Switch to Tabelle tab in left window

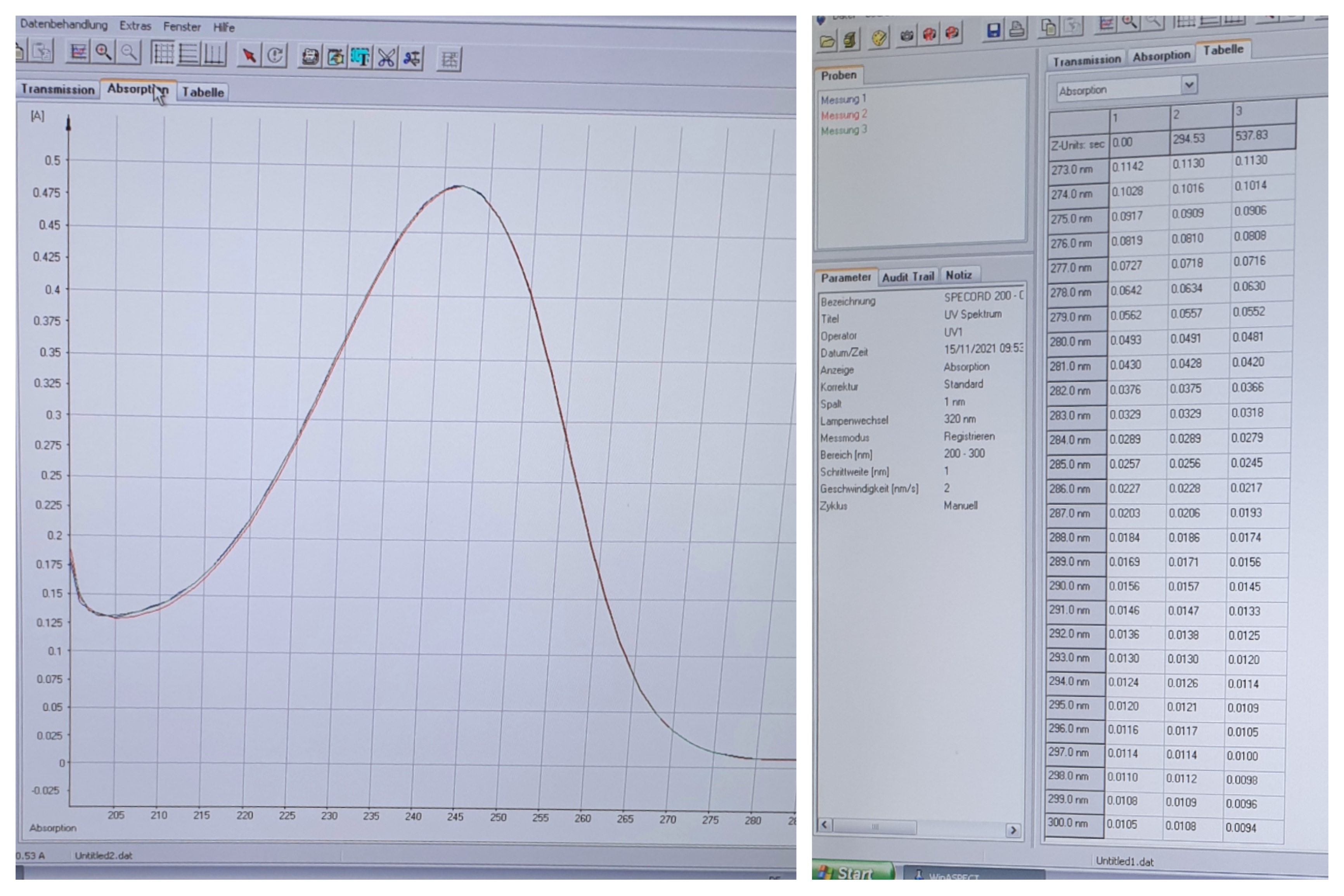point(203,92)
